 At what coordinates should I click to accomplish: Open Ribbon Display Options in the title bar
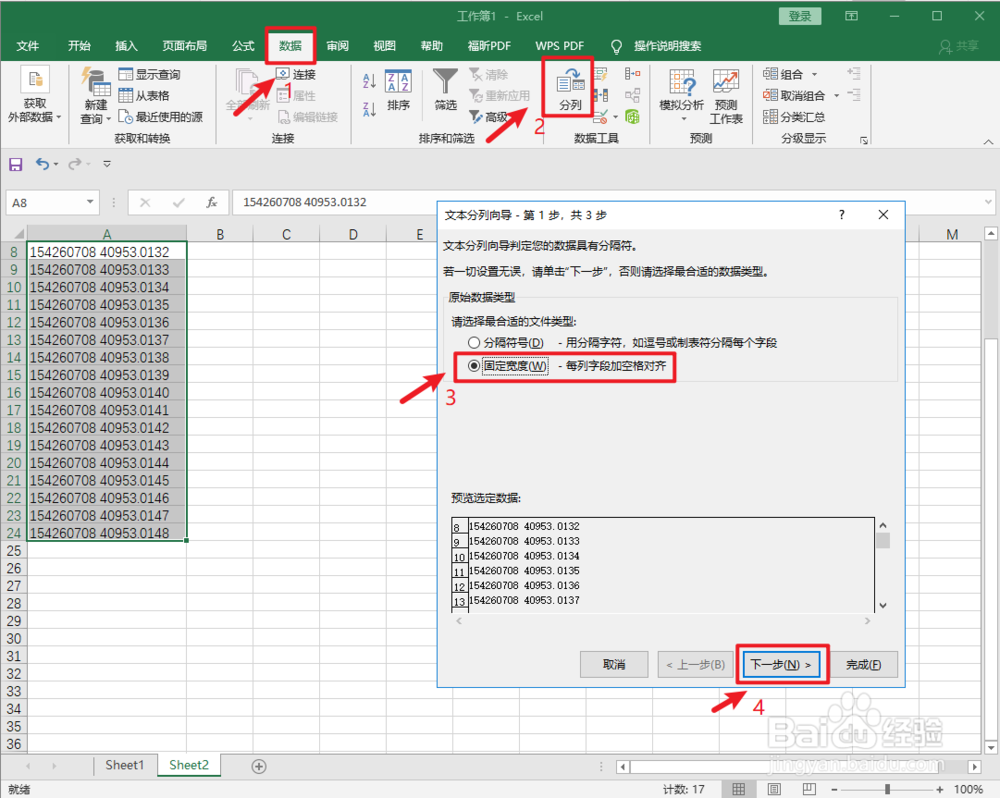coord(851,16)
